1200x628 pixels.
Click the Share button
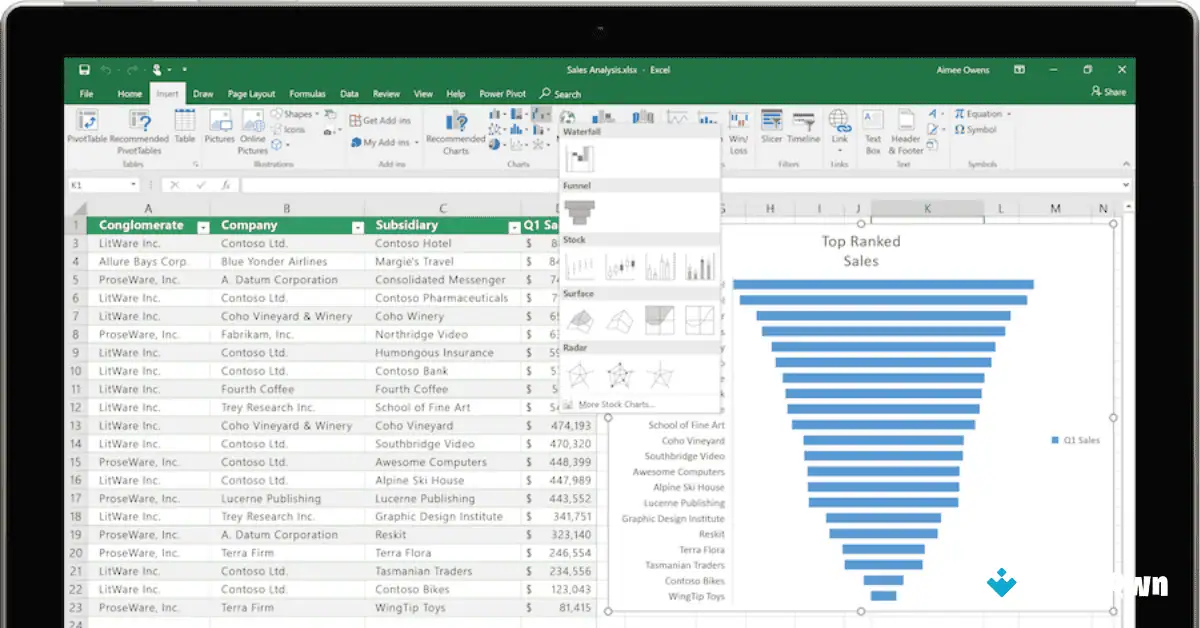coord(1111,92)
